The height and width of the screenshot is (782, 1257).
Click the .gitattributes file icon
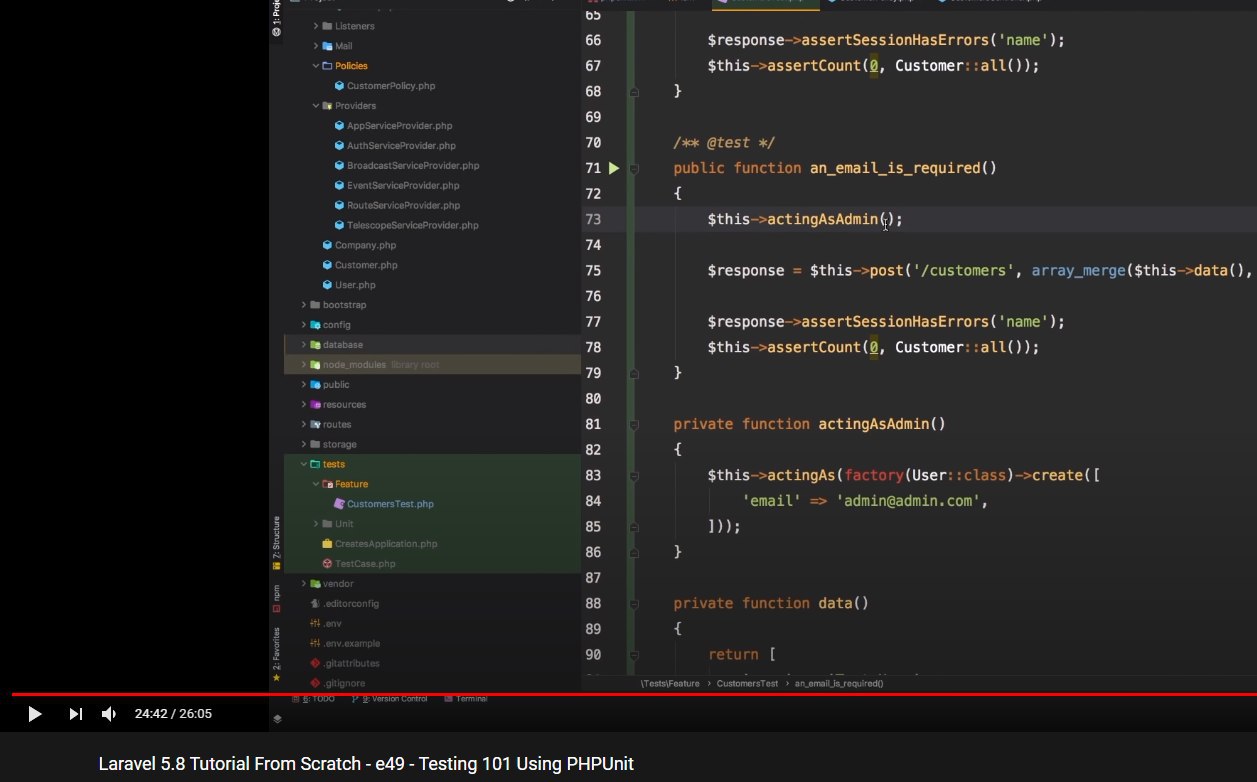coord(315,663)
